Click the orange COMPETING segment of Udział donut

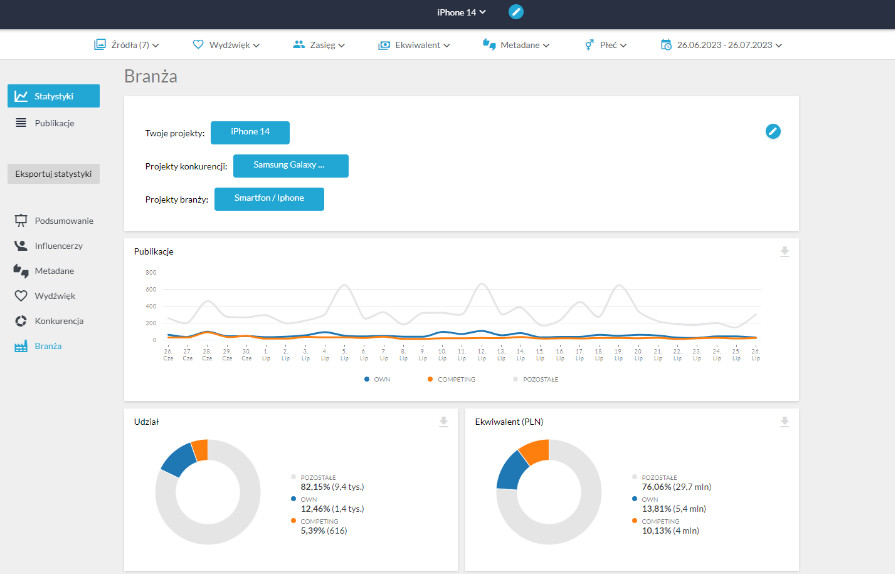coord(200,450)
